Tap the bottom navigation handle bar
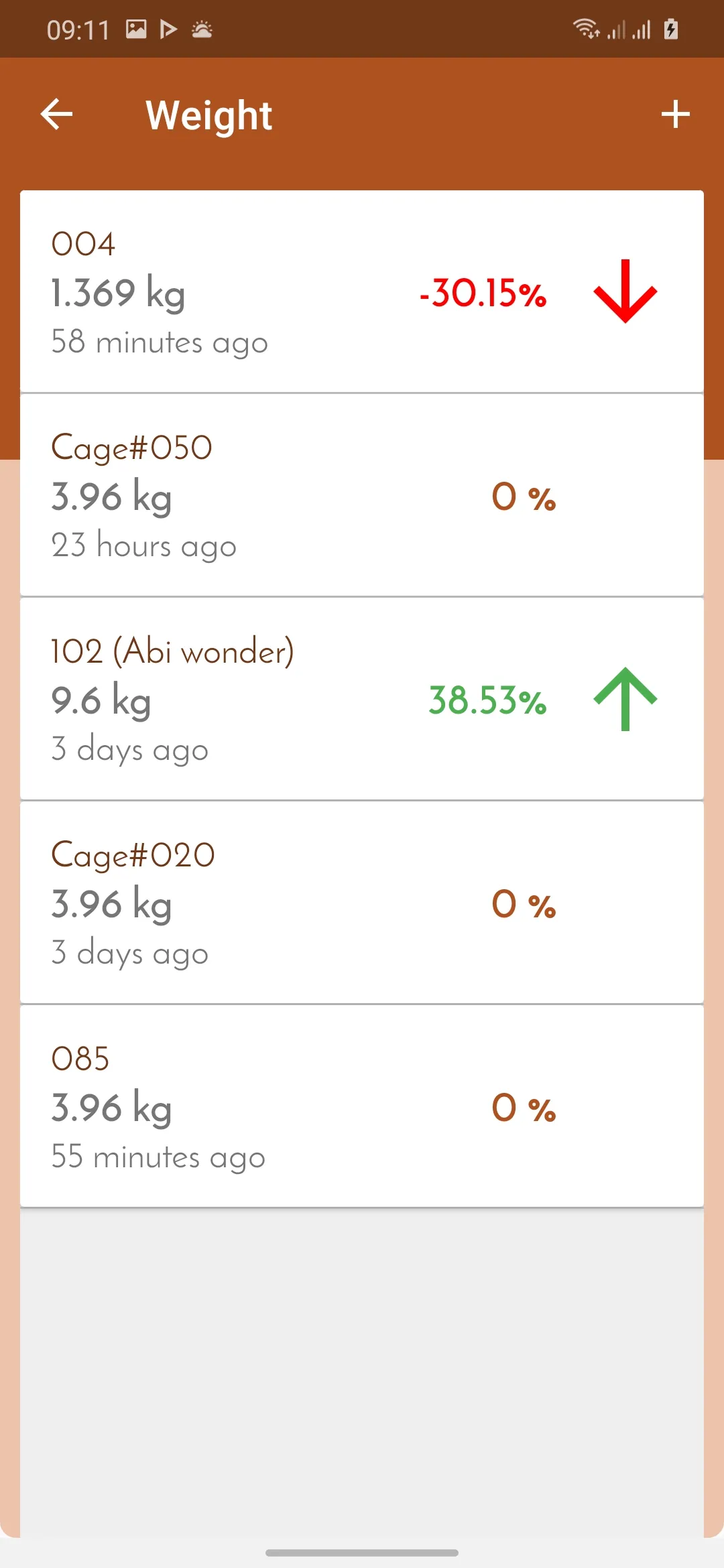Screen dimensions: 724x1568 pyautogui.click(x=362, y=1553)
